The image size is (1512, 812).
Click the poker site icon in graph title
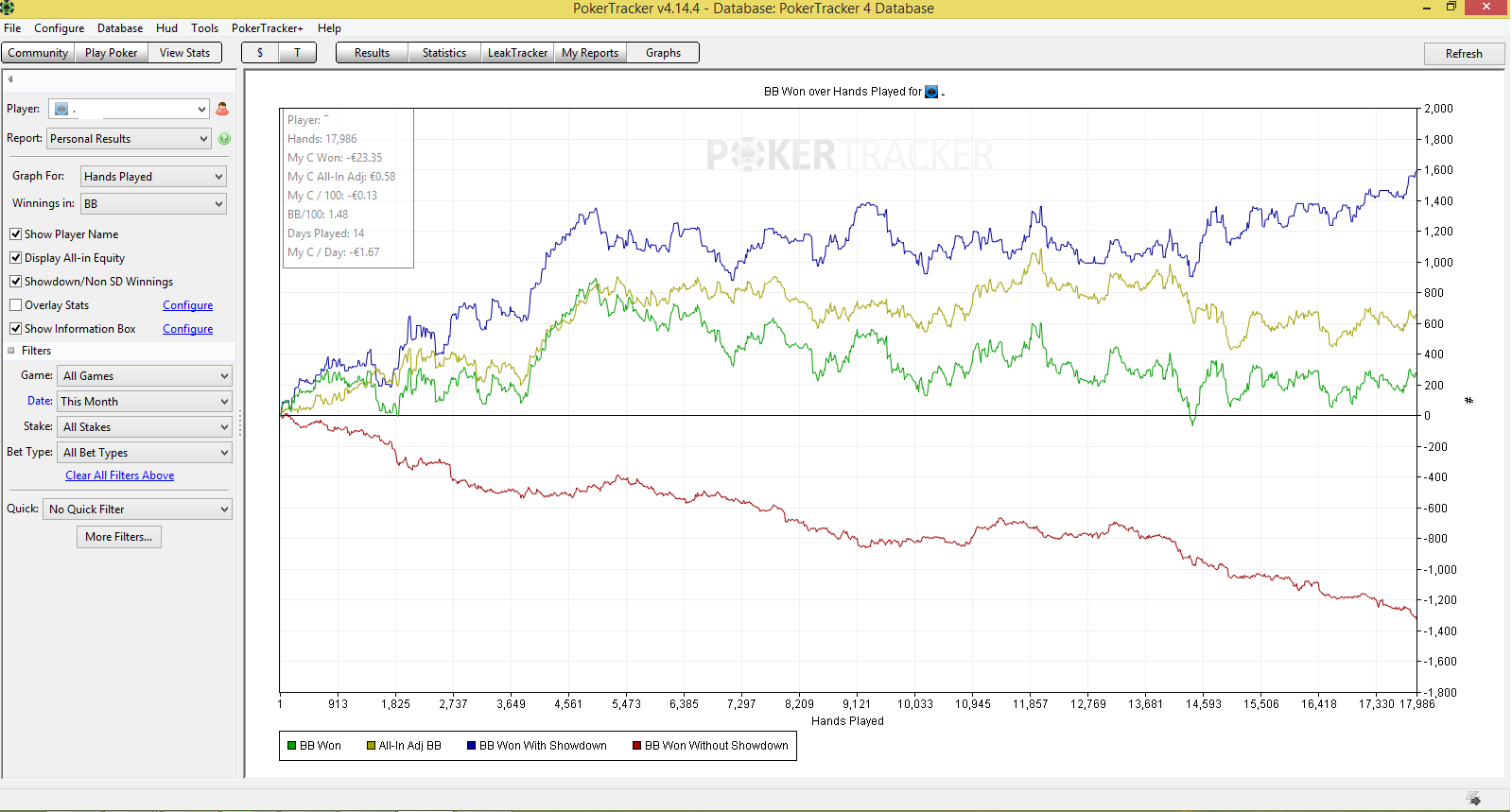[x=931, y=92]
